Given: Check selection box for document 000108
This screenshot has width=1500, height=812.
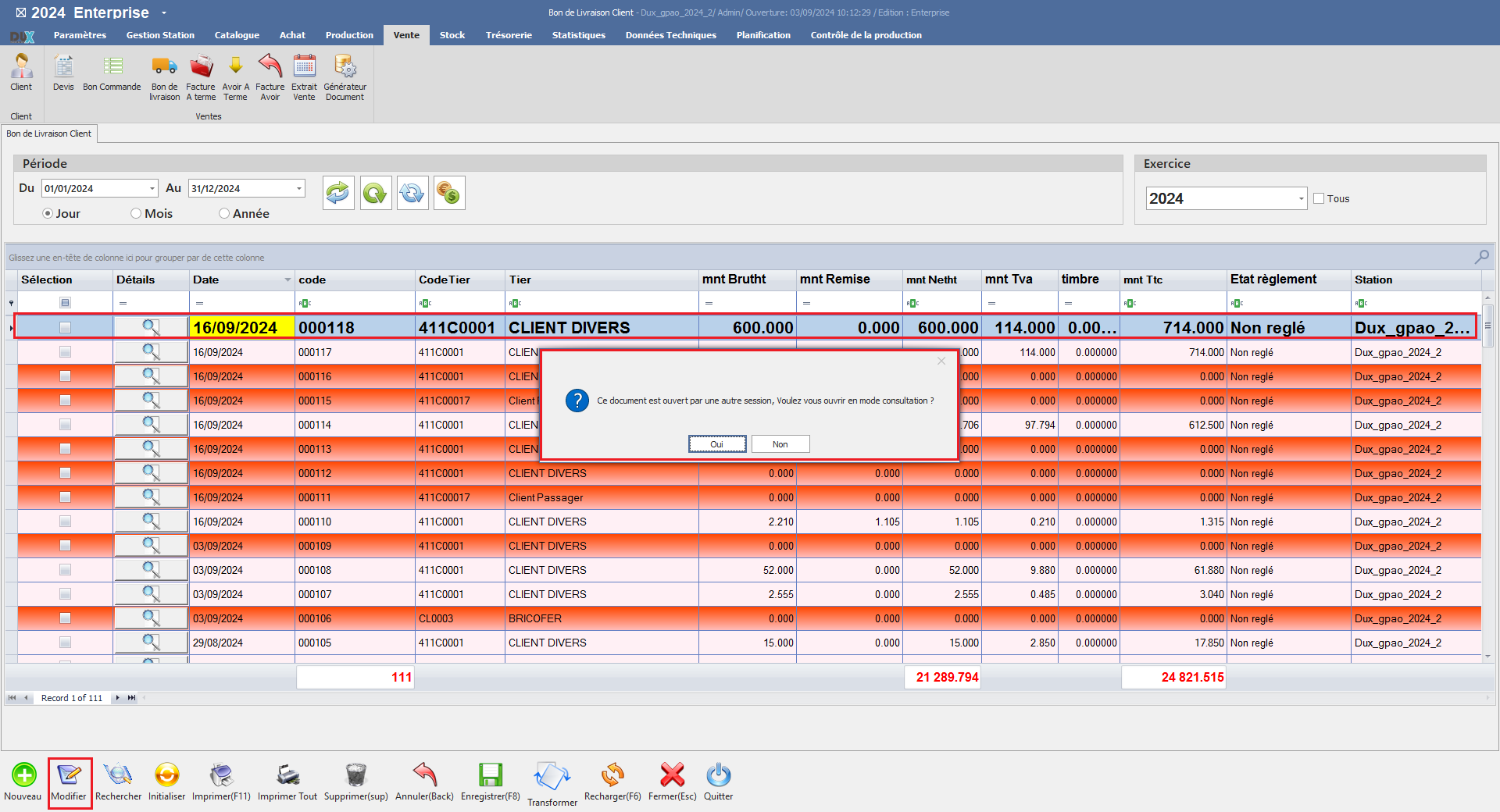Looking at the screenshot, I should point(66,570).
